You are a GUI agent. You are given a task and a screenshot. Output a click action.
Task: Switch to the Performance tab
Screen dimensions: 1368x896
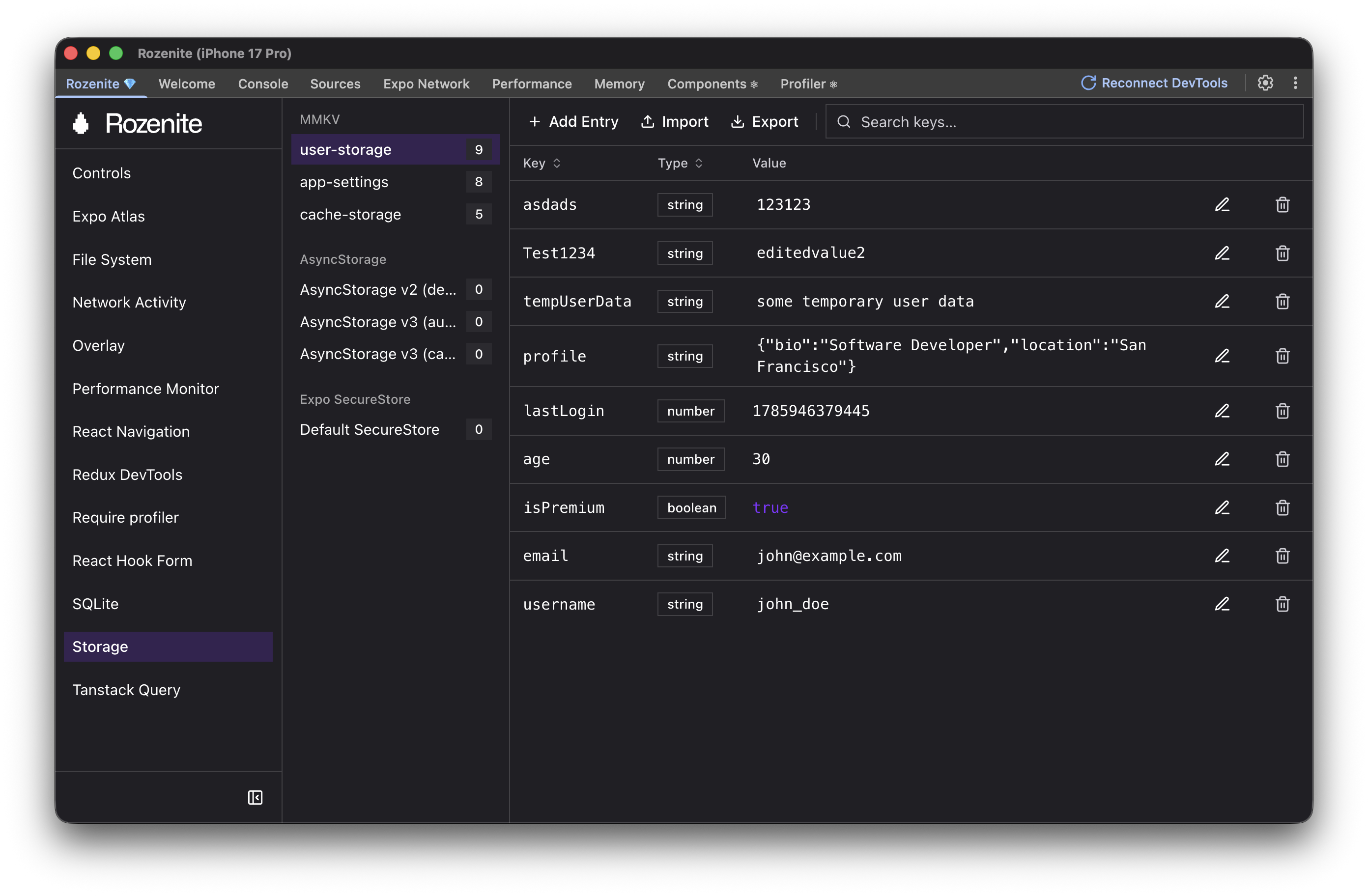(x=532, y=84)
